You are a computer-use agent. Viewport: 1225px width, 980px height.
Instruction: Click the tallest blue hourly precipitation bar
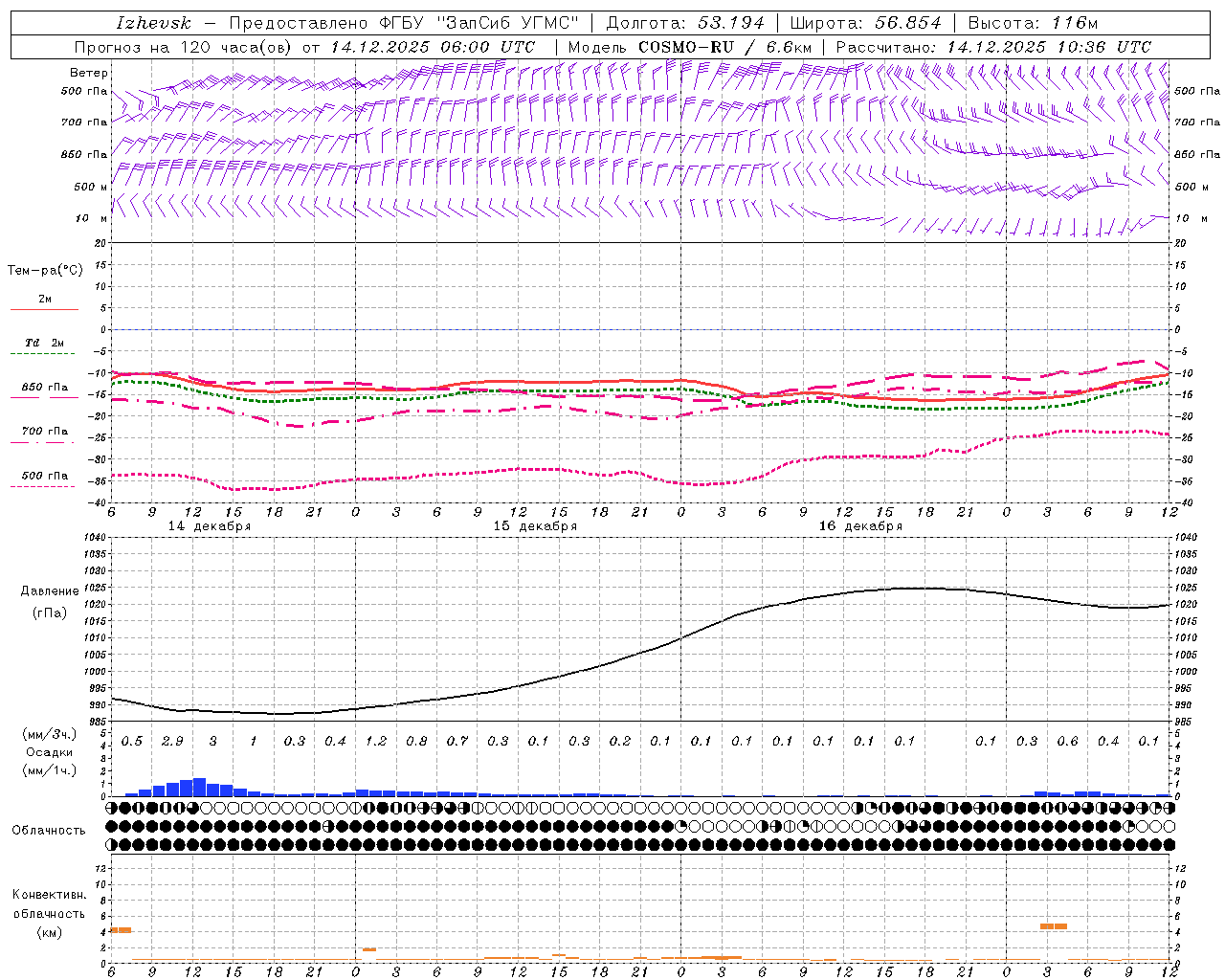point(199,787)
